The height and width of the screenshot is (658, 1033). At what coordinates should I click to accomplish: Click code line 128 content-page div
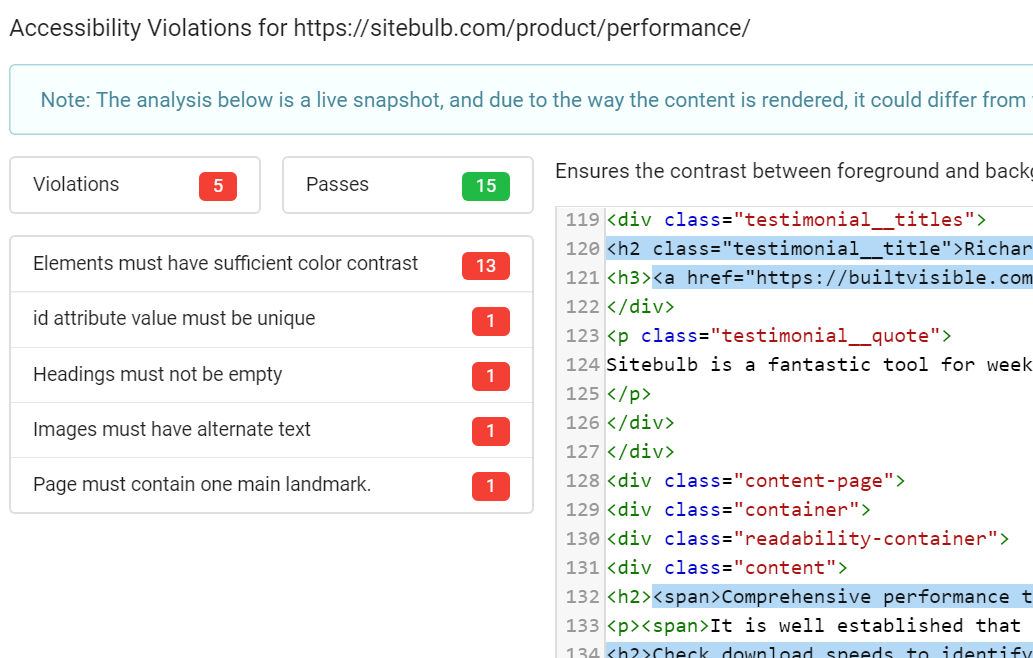pyautogui.click(x=756, y=481)
